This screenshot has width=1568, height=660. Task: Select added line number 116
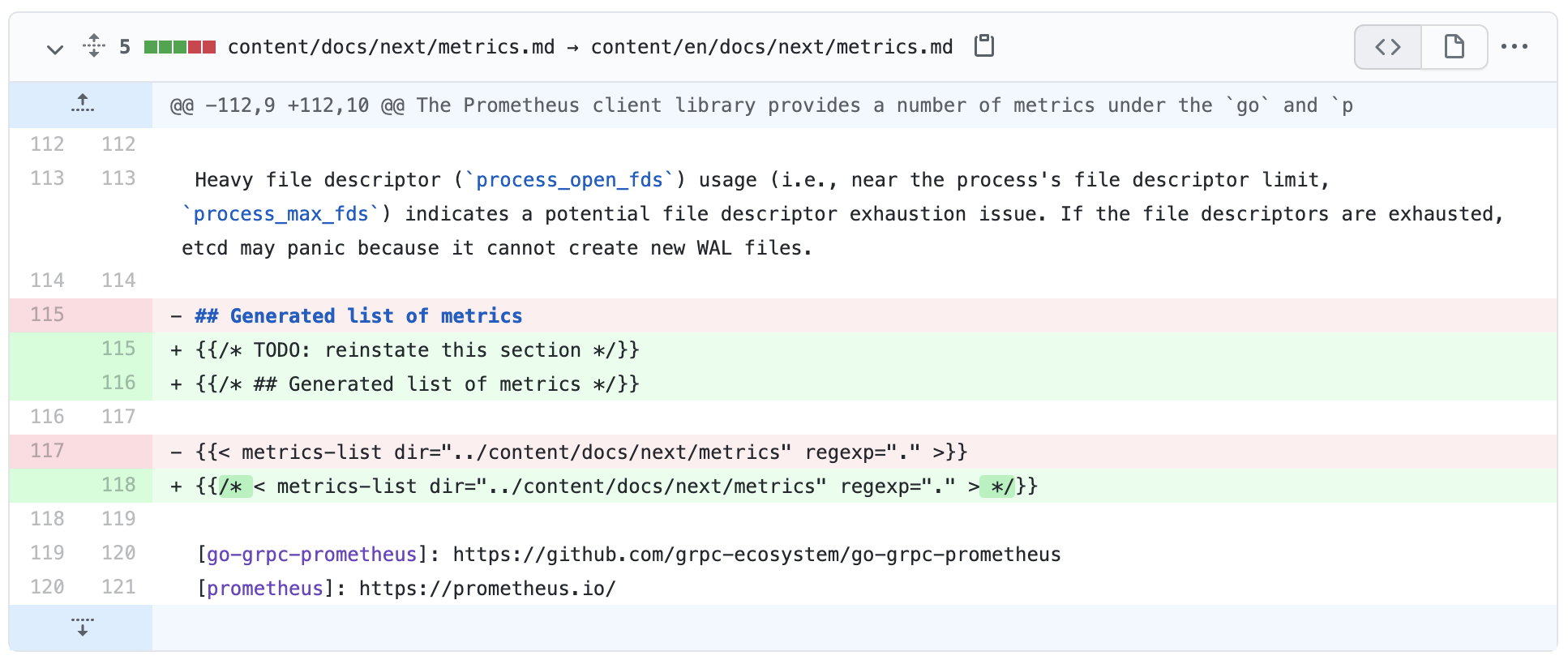tap(118, 383)
